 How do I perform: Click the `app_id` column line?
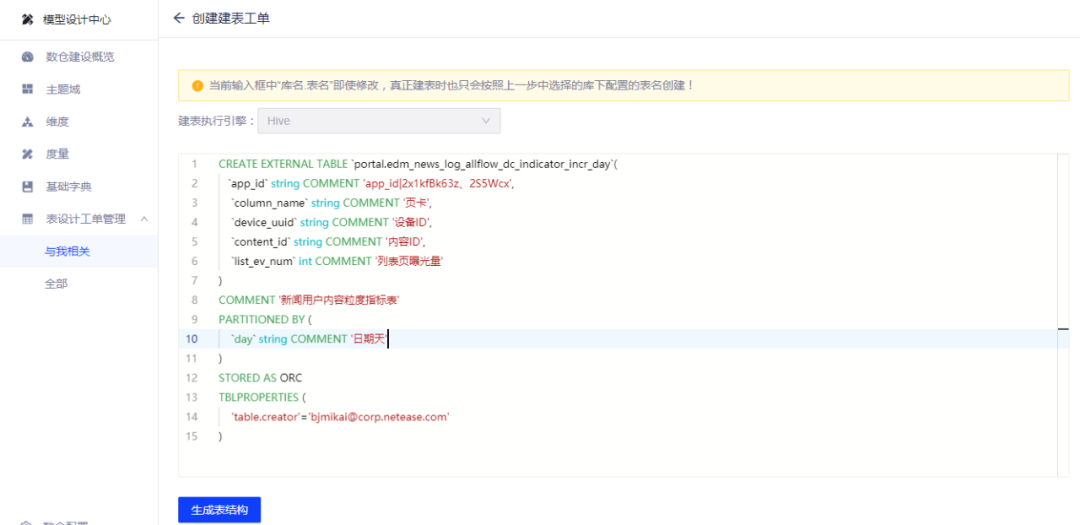click(372, 183)
